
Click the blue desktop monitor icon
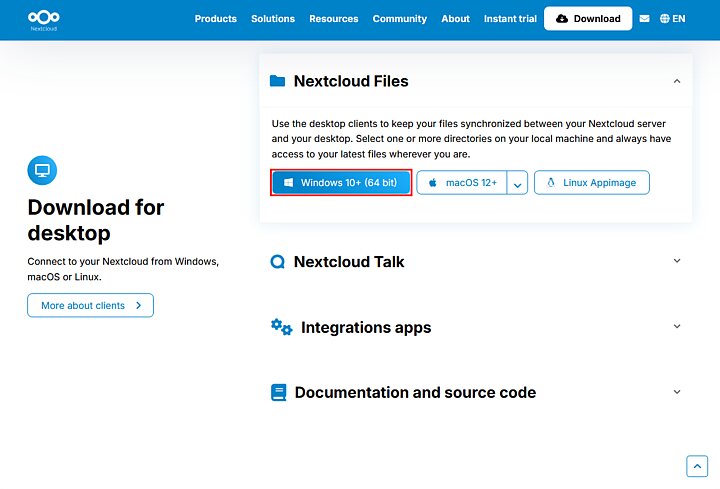[x=42, y=170]
